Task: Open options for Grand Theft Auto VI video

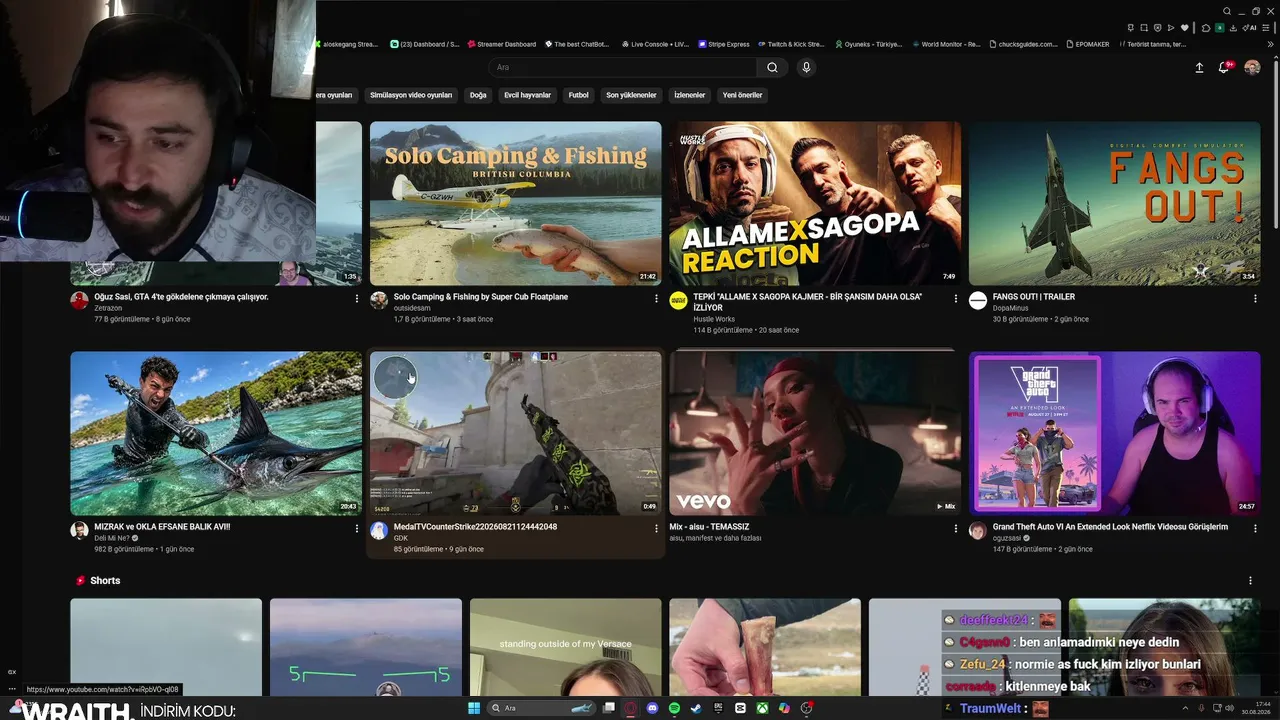Action: pos(1255,528)
